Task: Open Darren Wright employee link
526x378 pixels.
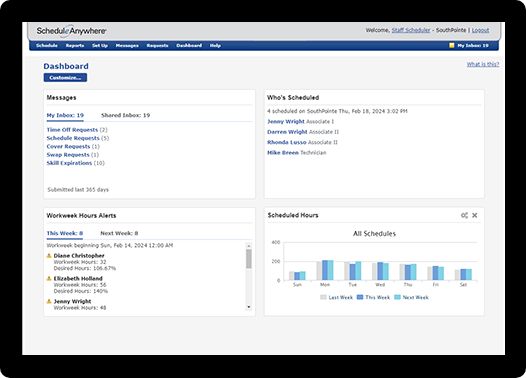Action: click(287, 132)
